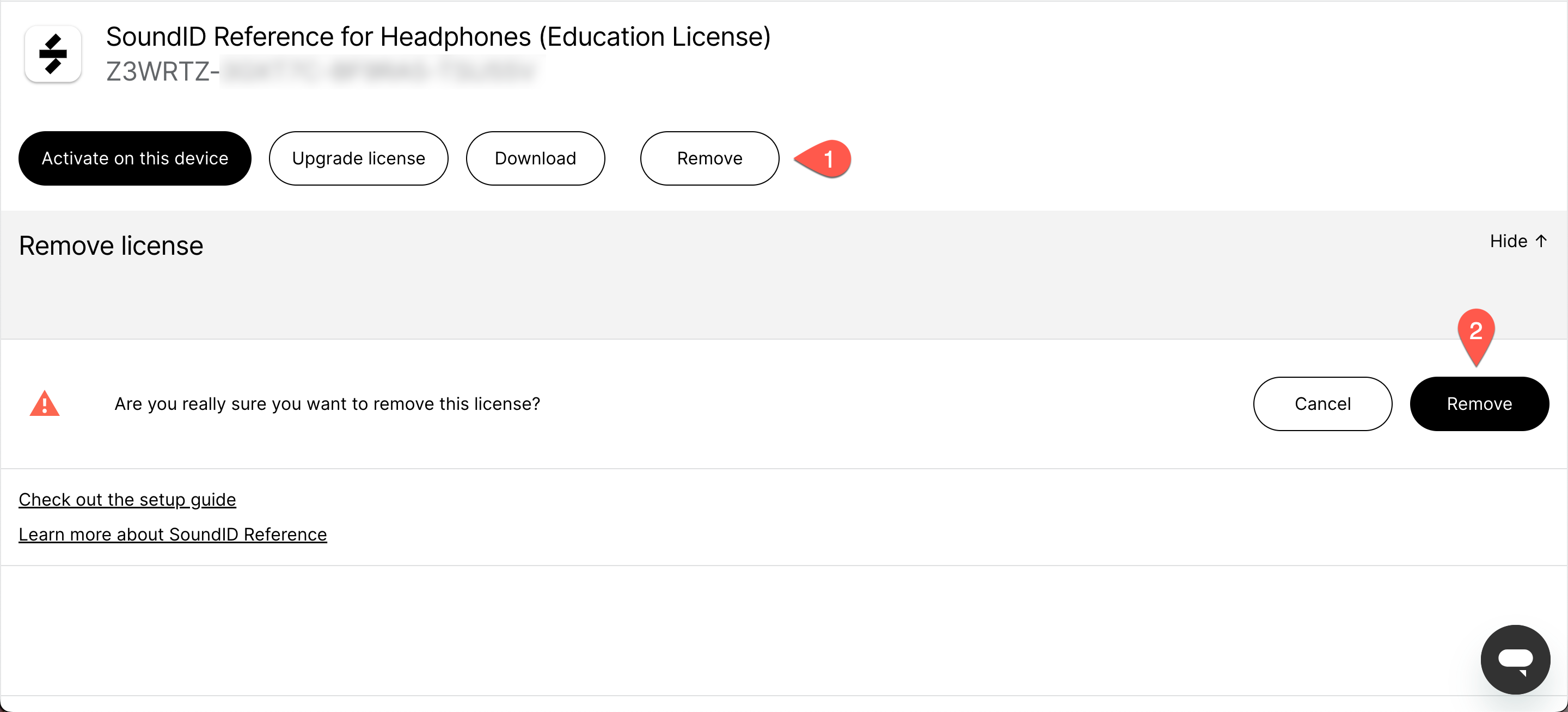Click the blurred portion of license key
This screenshot has width=1568, height=712.
click(x=378, y=71)
